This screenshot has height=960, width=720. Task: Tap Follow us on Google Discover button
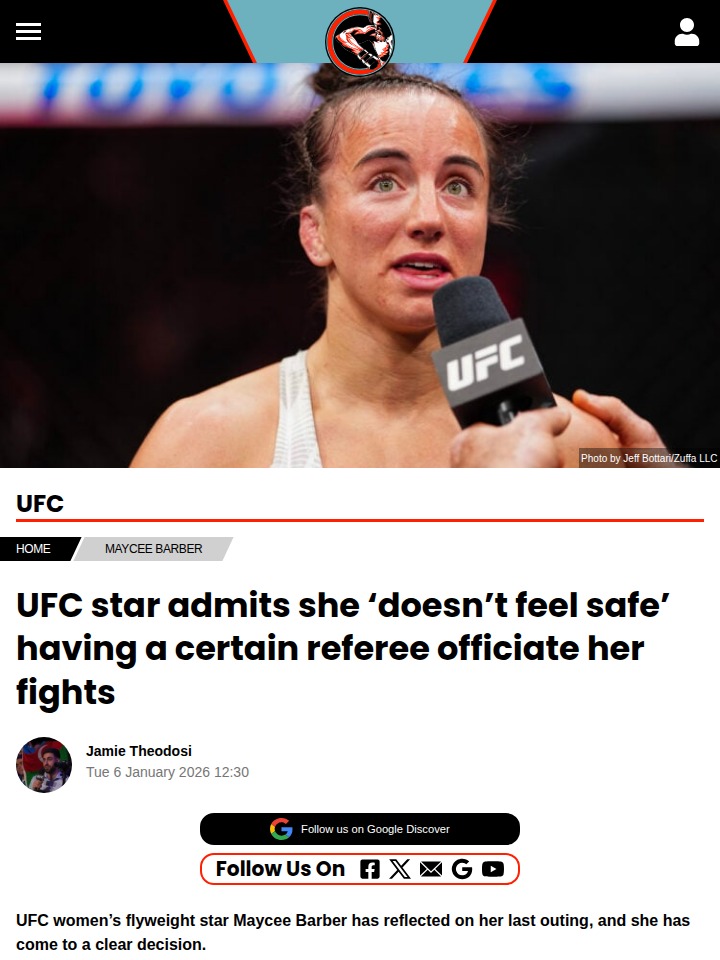coord(360,829)
